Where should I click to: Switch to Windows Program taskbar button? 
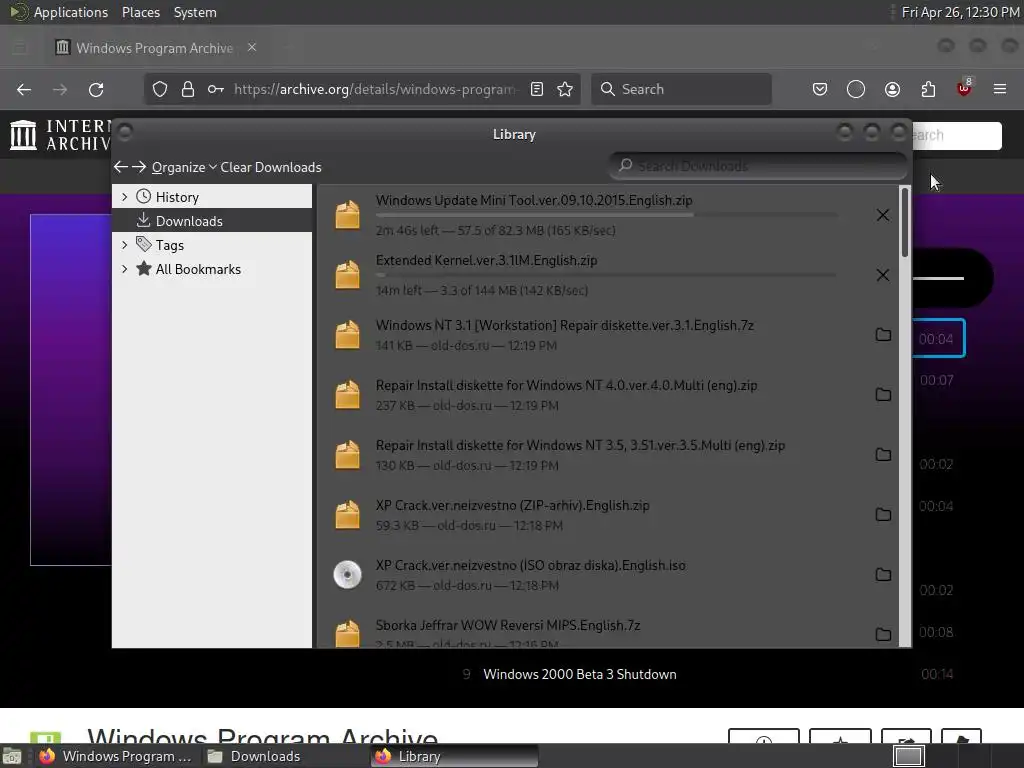116,756
